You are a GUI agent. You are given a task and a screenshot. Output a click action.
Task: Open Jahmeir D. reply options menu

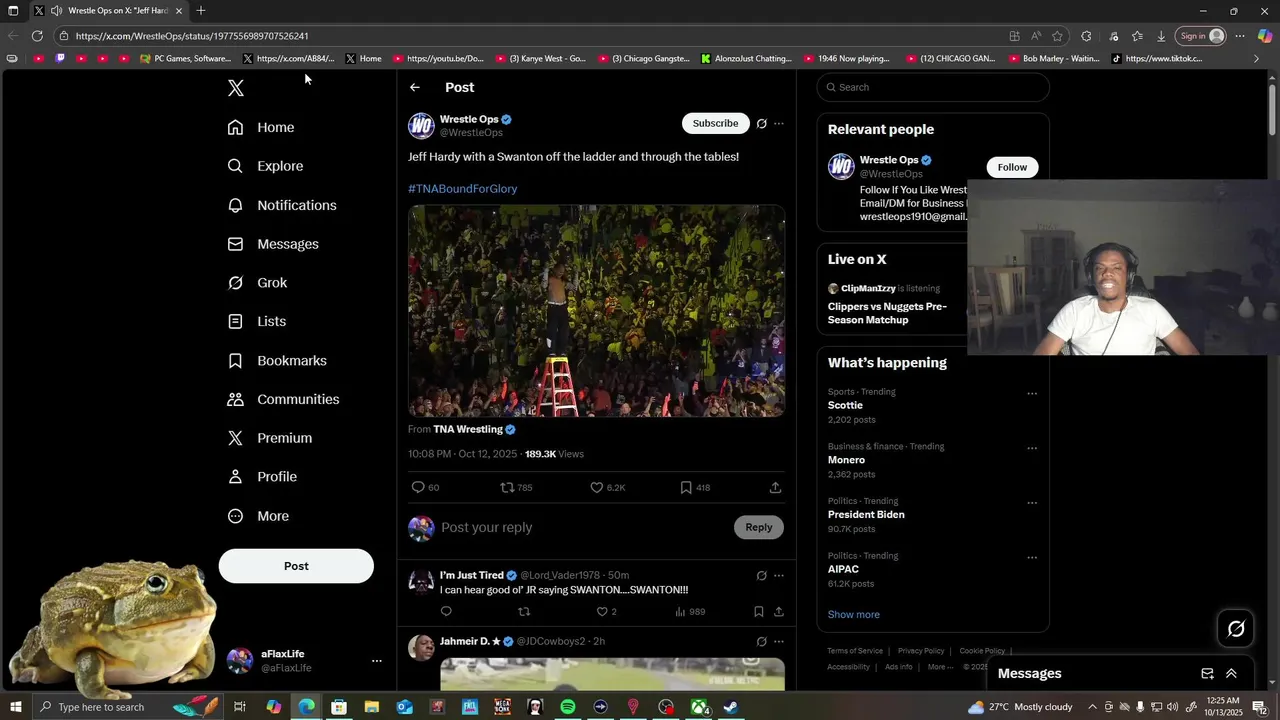(779, 642)
